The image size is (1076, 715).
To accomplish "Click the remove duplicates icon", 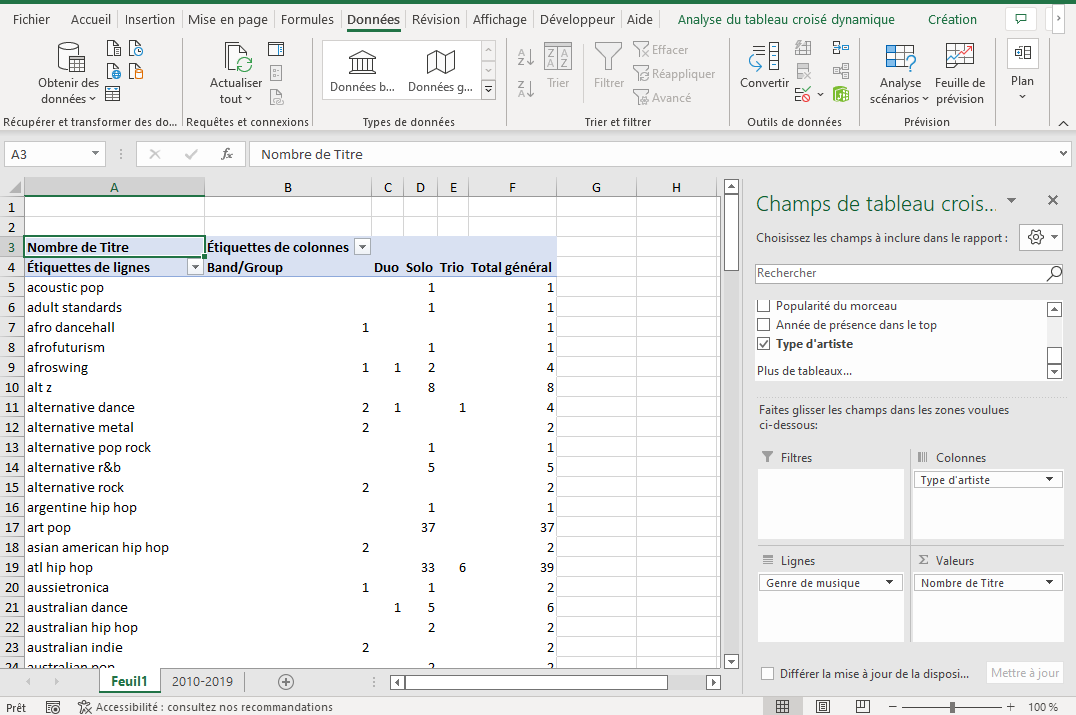I will click(x=803, y=71).
